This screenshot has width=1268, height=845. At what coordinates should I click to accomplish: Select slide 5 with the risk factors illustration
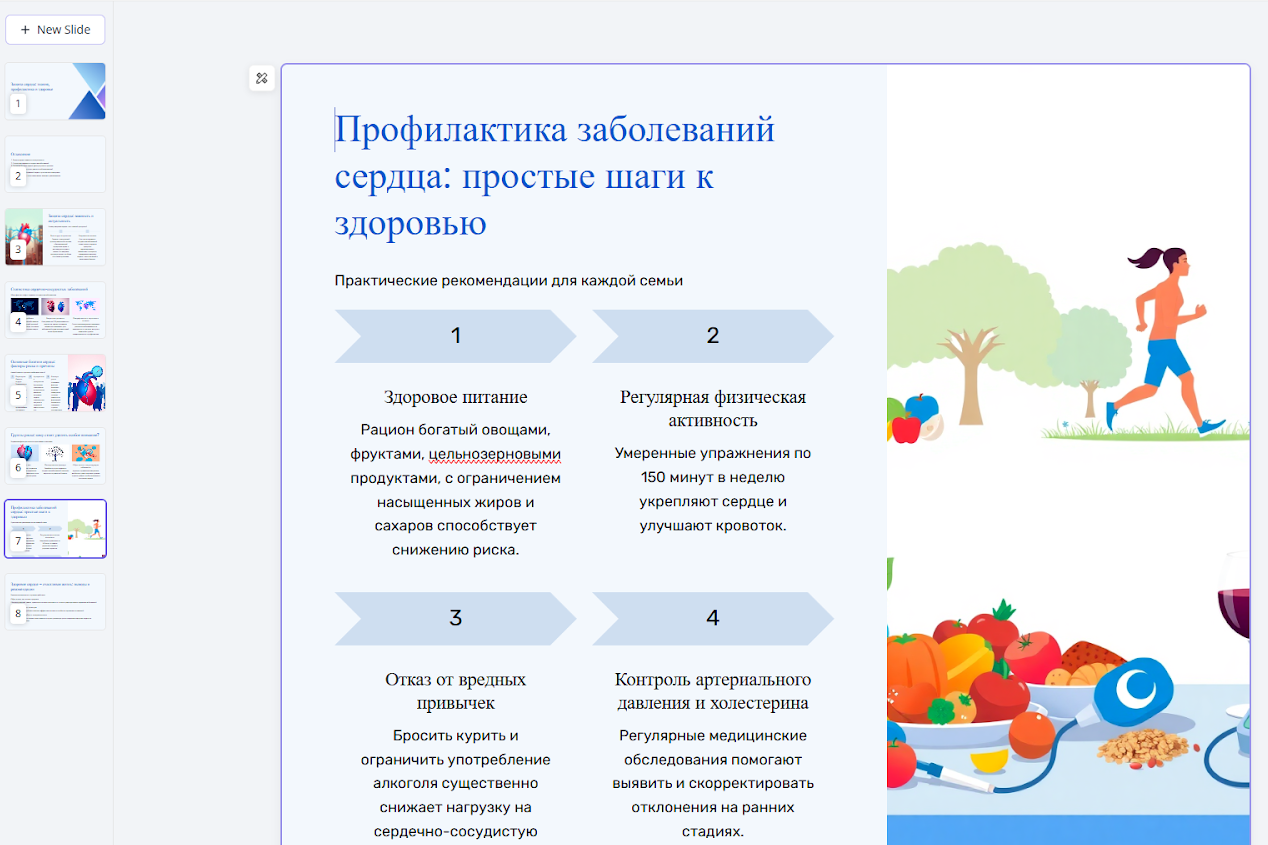point(55,383)
